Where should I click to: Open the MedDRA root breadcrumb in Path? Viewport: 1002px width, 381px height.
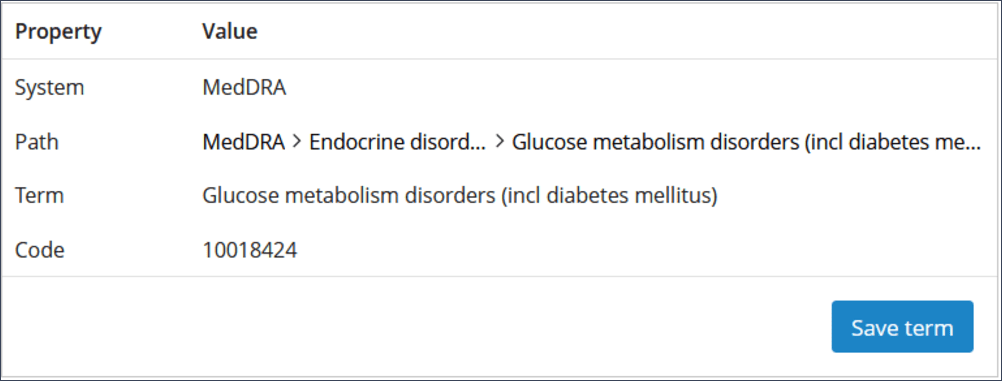[x=243, y=142]
